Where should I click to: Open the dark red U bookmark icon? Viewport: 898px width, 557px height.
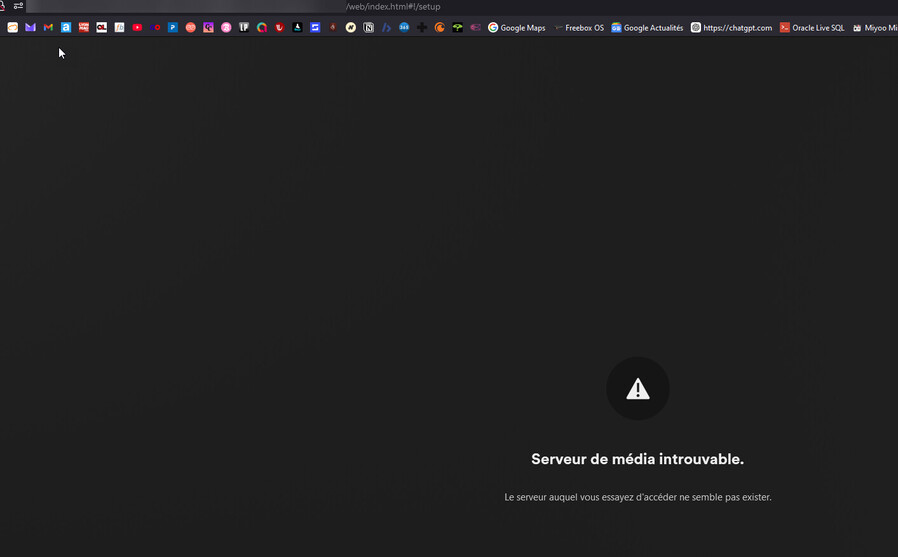click(x=279, y=27)
